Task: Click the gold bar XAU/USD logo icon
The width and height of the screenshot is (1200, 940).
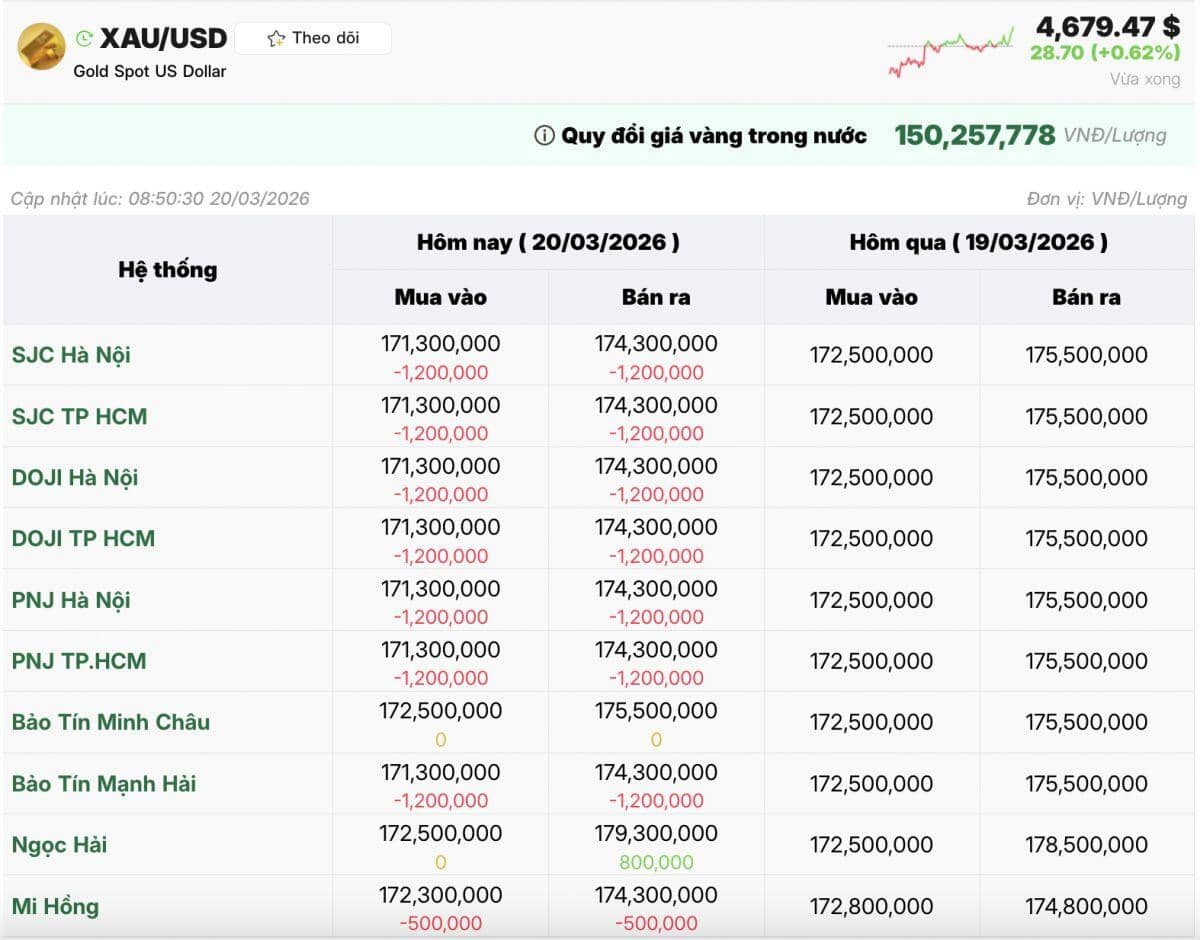Action: point(41,46)
